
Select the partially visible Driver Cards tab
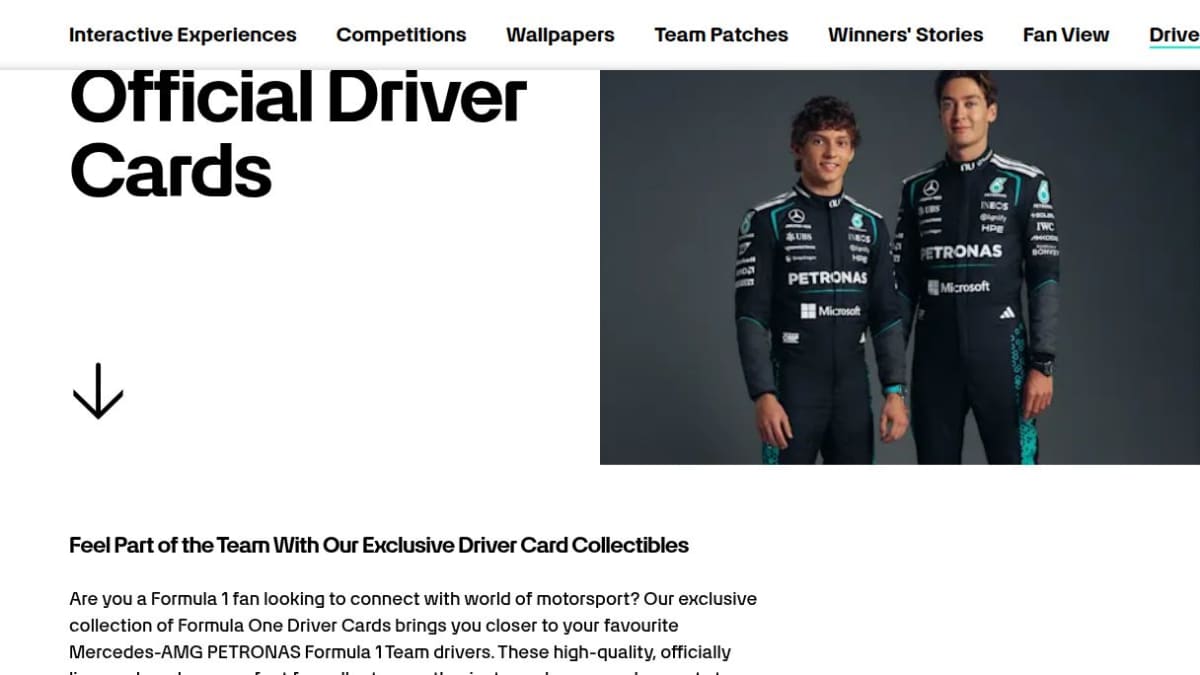pyautogui.click(x=1174, y=35)
